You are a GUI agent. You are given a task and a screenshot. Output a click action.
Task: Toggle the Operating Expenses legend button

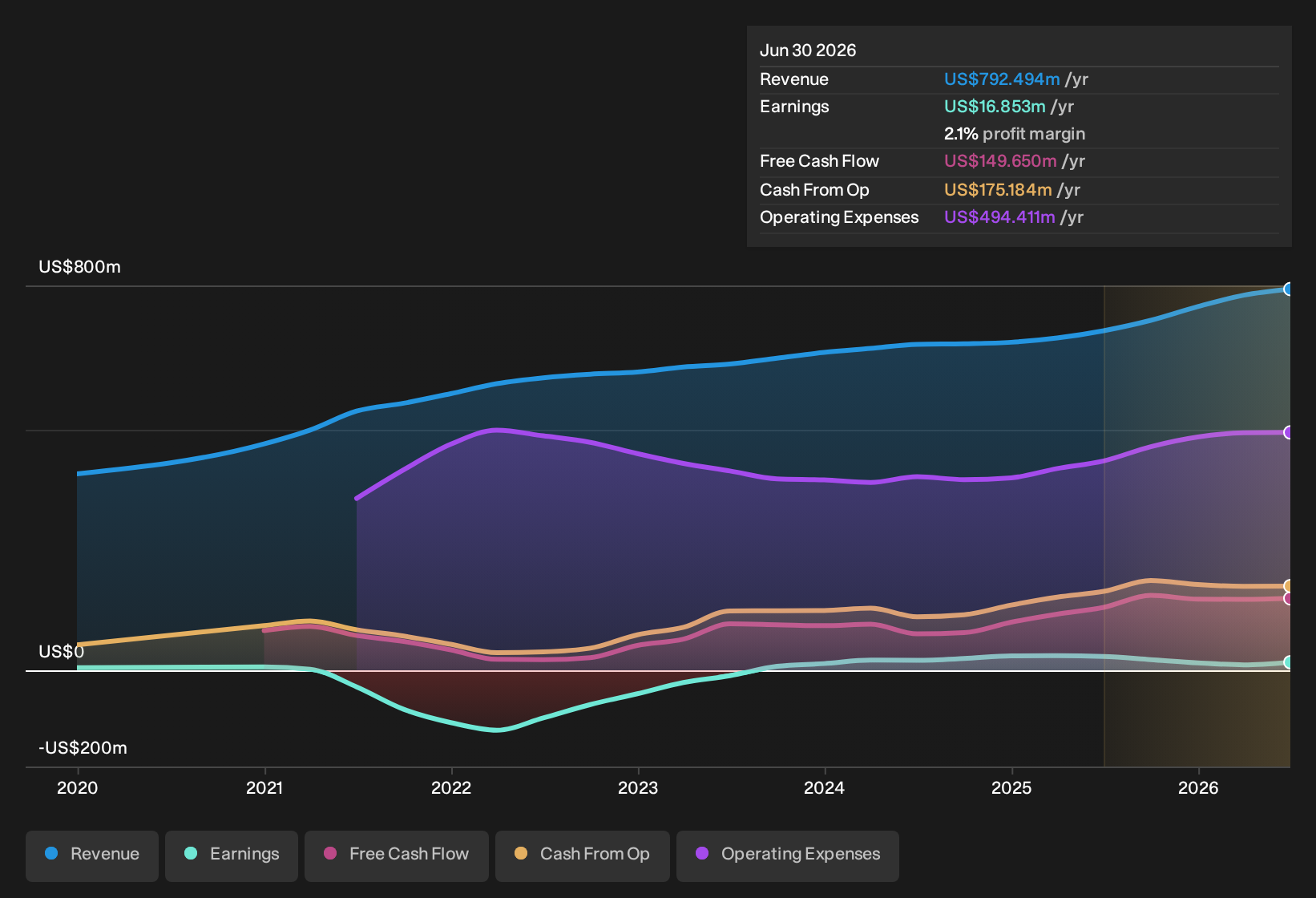[788, 855]
